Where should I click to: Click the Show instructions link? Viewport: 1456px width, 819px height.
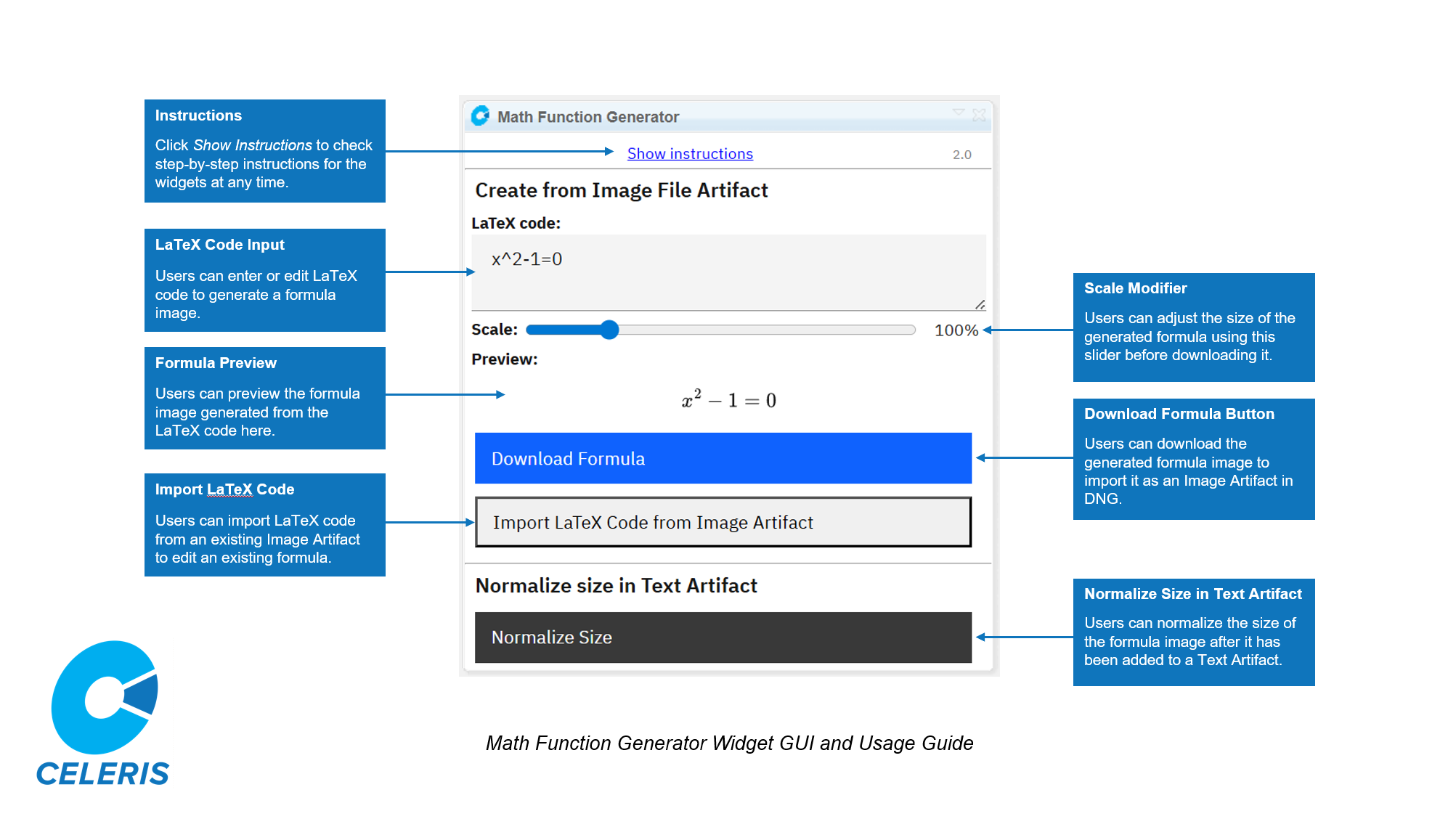tap(689, 154)
